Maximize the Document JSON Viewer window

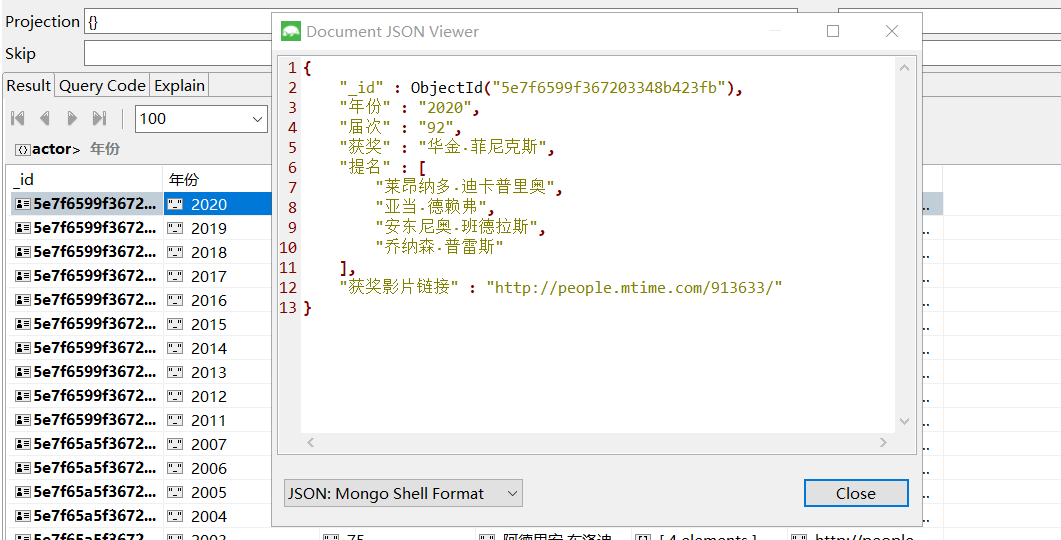[833, 31]
